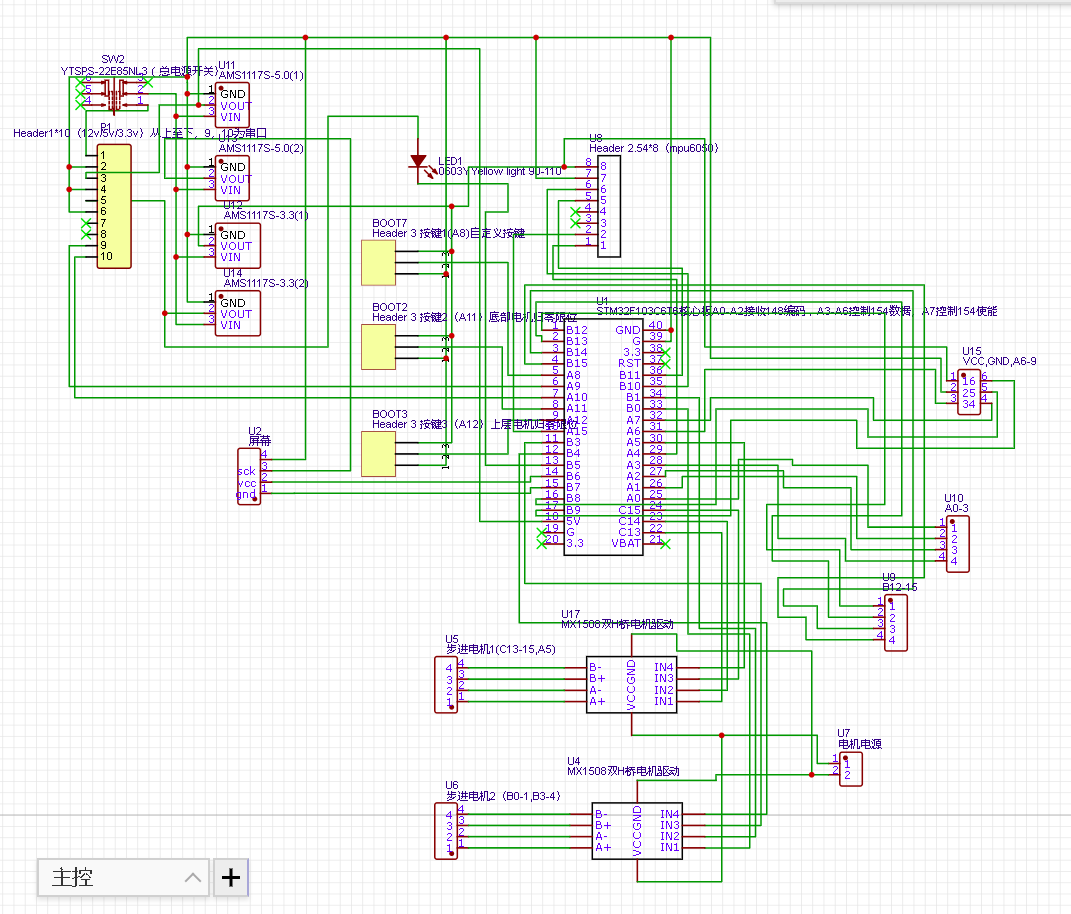This screenshot has height=914, width=1071.
Task: Select the SW2 power switch symbol
Action: pyautogui.click(x=113, y=94)
